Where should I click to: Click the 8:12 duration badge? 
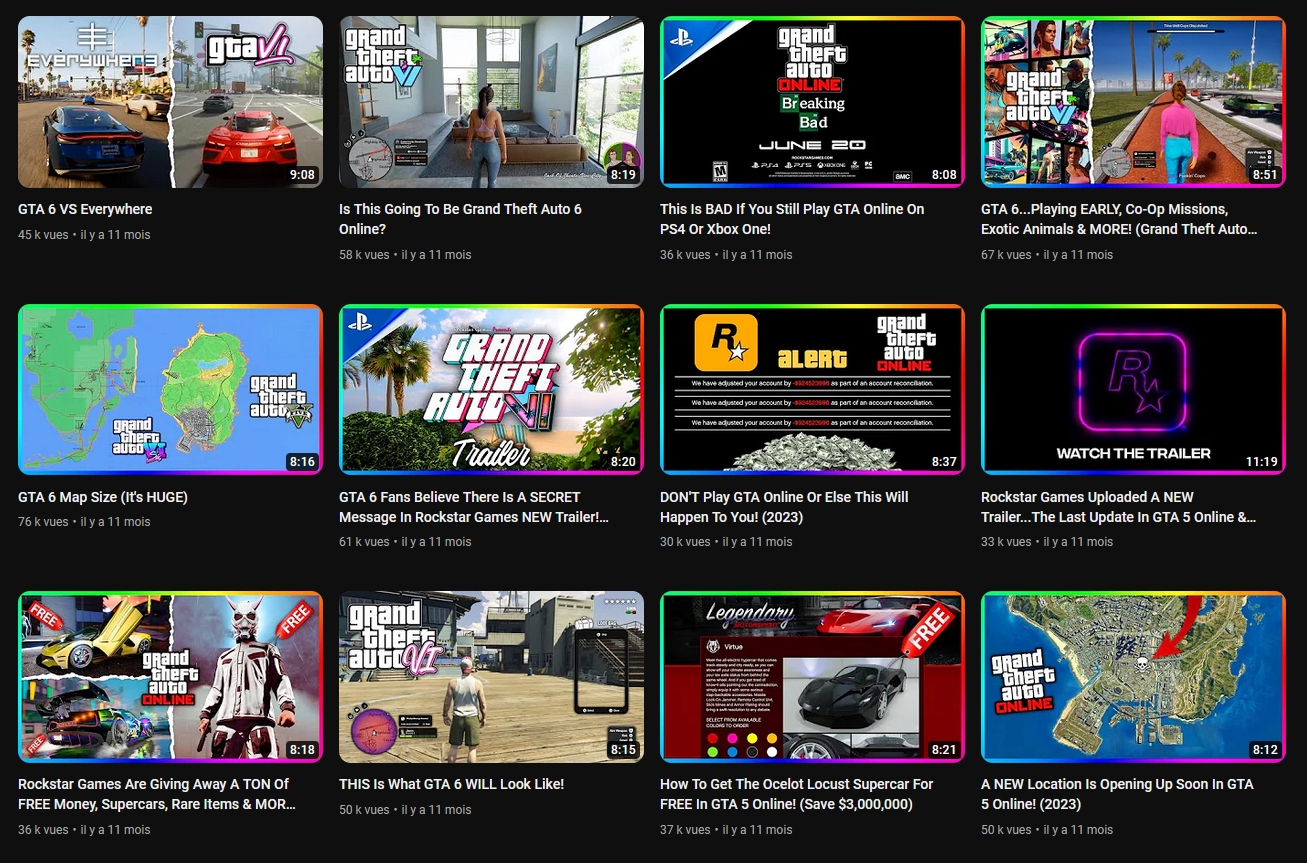tap(1265, 749)
